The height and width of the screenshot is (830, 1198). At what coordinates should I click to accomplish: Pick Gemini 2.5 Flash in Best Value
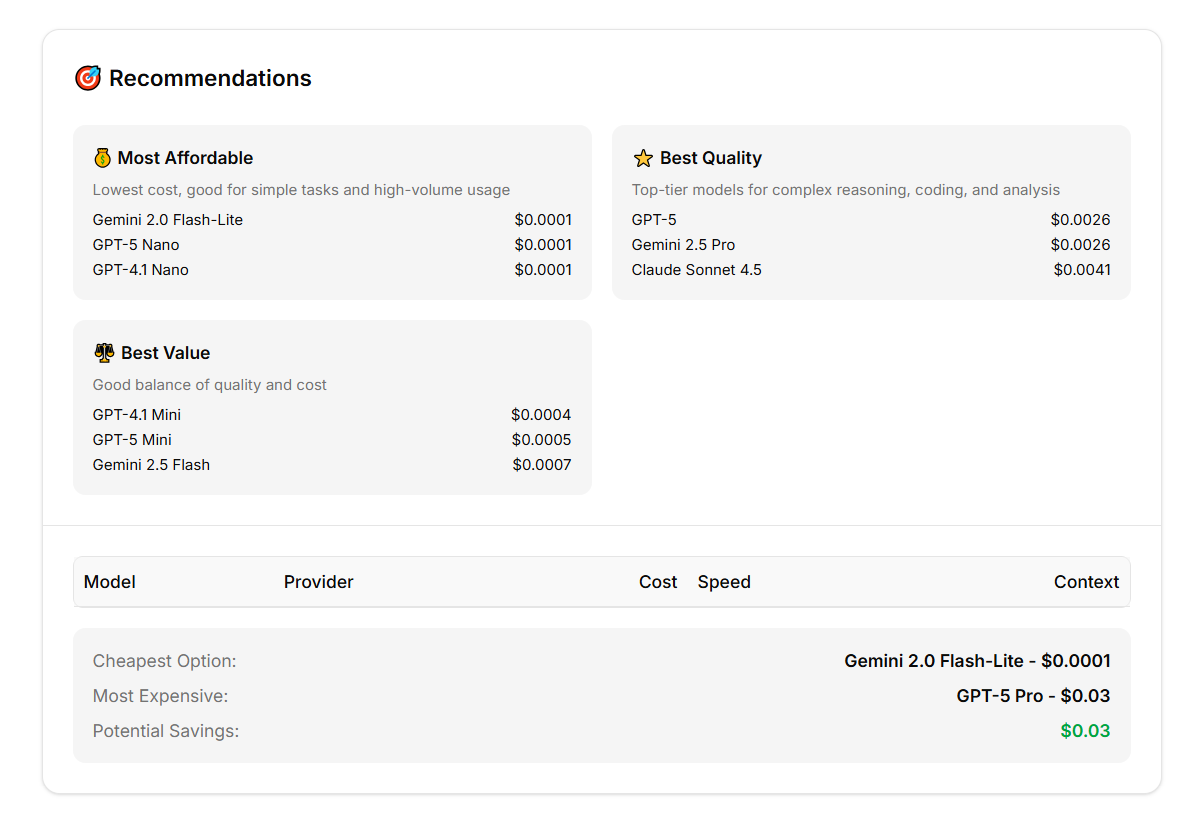pyautogui.click(x=151, y=464)
